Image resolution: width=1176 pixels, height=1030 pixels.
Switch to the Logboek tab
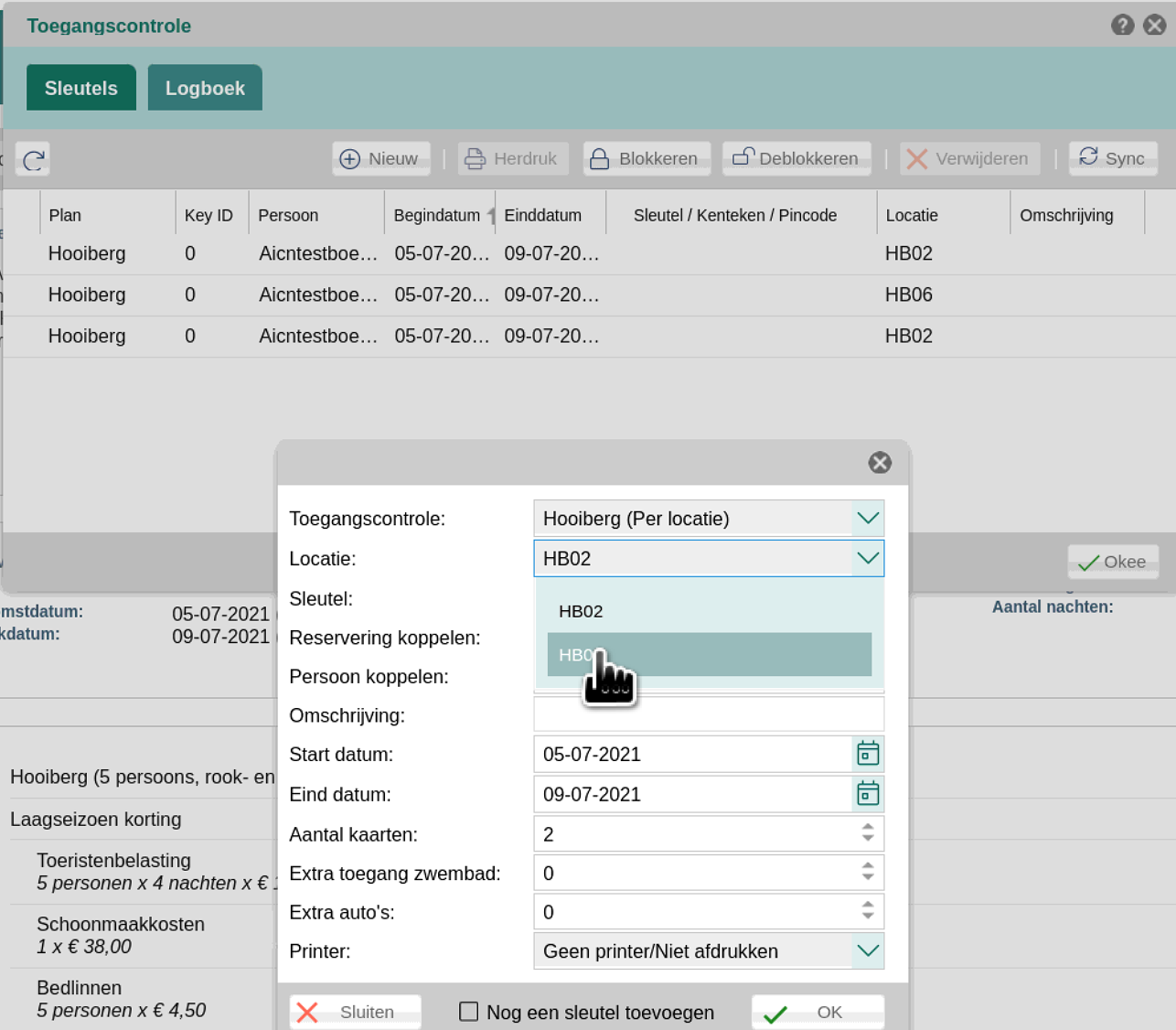point(205,88)
